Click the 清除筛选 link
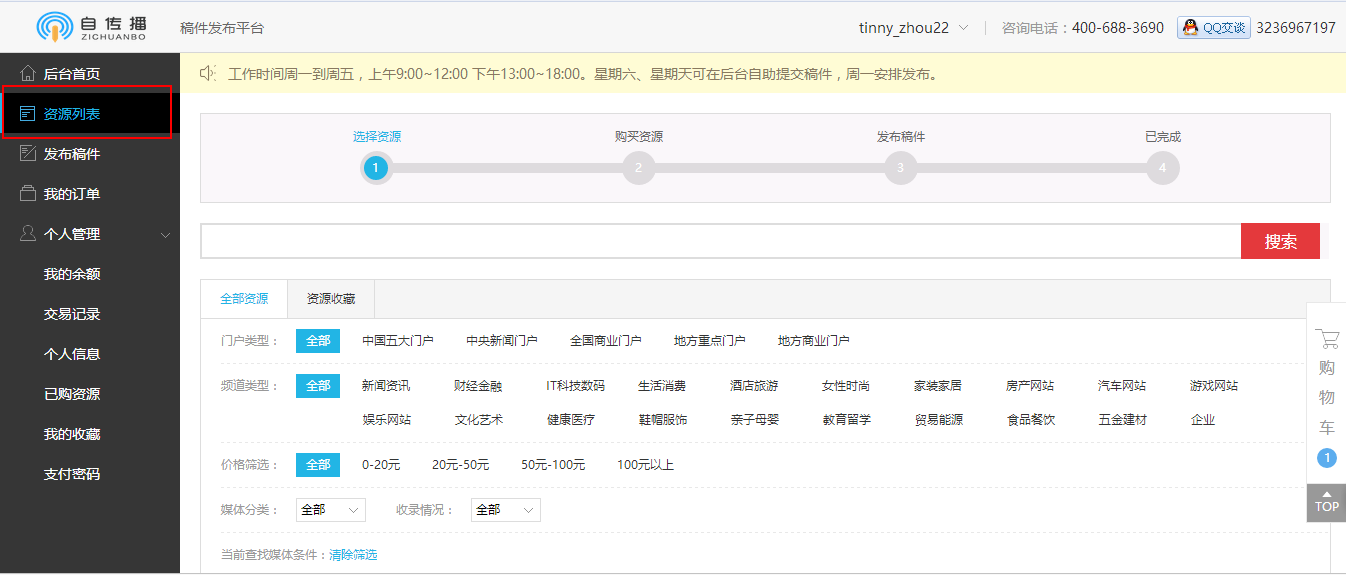The width and height of the screenshot is (1346, 575). click(x=353, y=555)
